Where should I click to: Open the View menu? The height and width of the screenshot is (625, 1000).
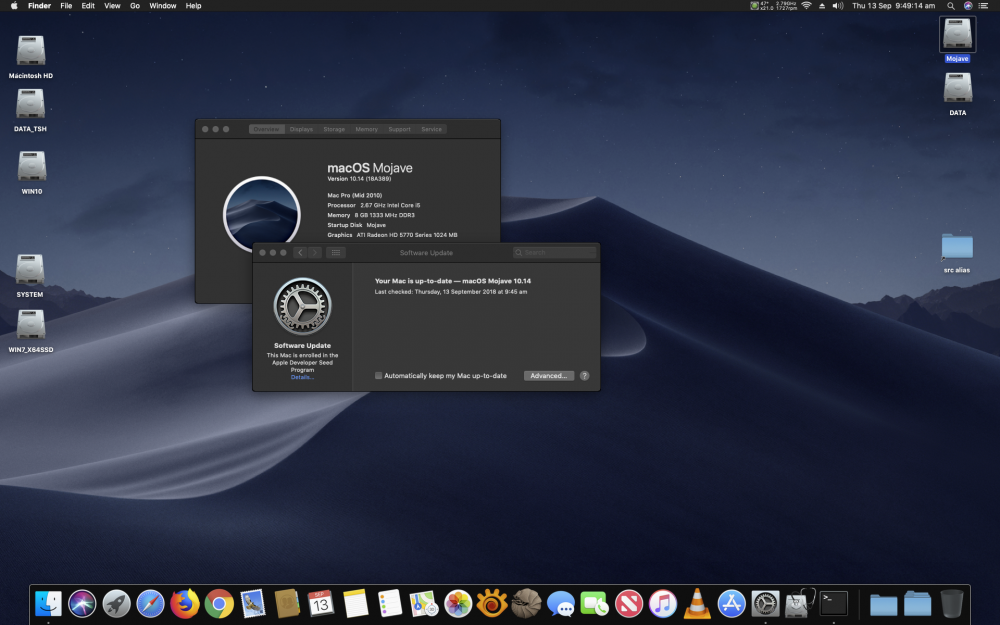[112, 6]
